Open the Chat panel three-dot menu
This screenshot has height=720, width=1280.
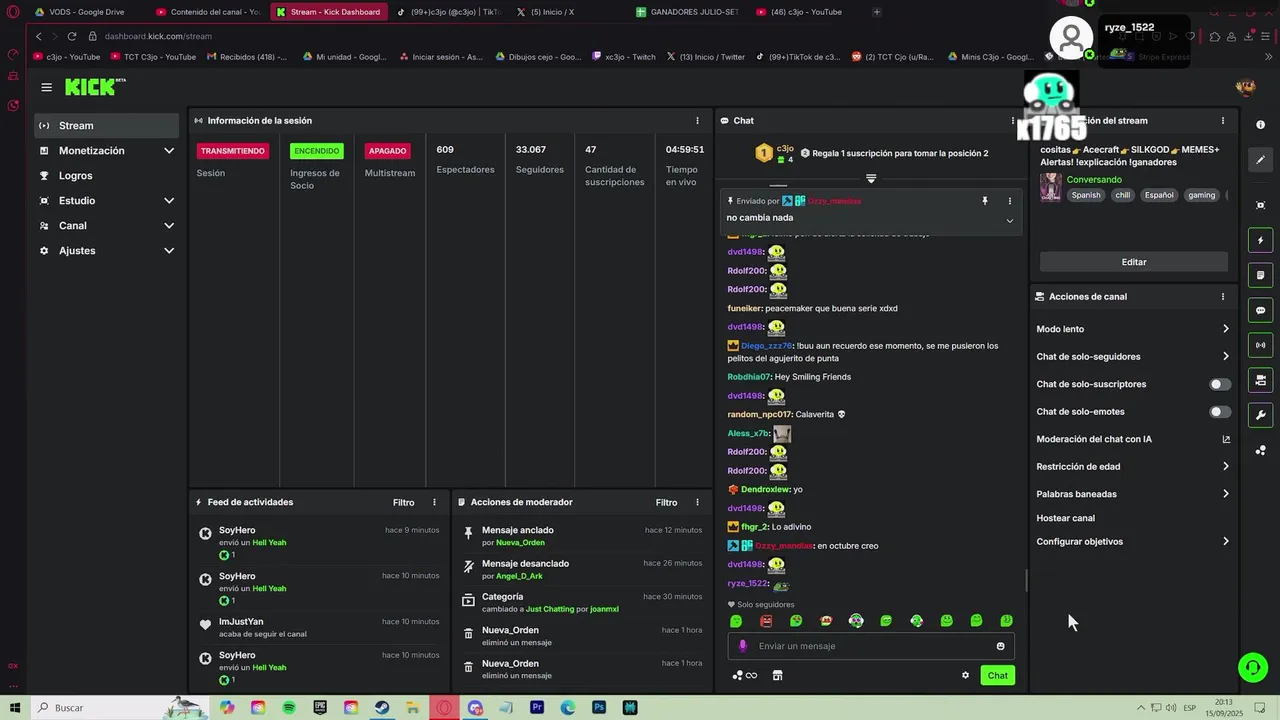(1012, 120)
